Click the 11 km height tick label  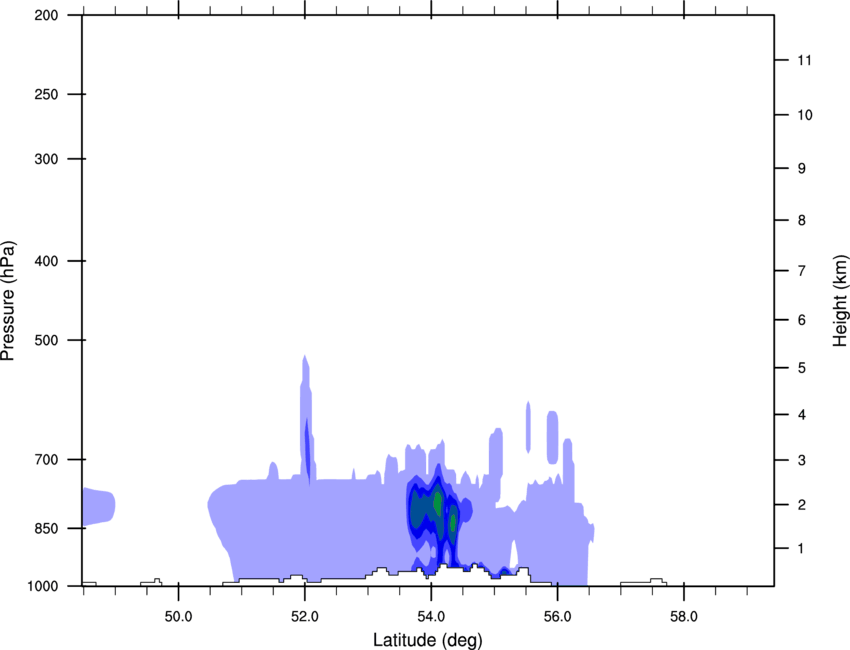pos(805,61)
